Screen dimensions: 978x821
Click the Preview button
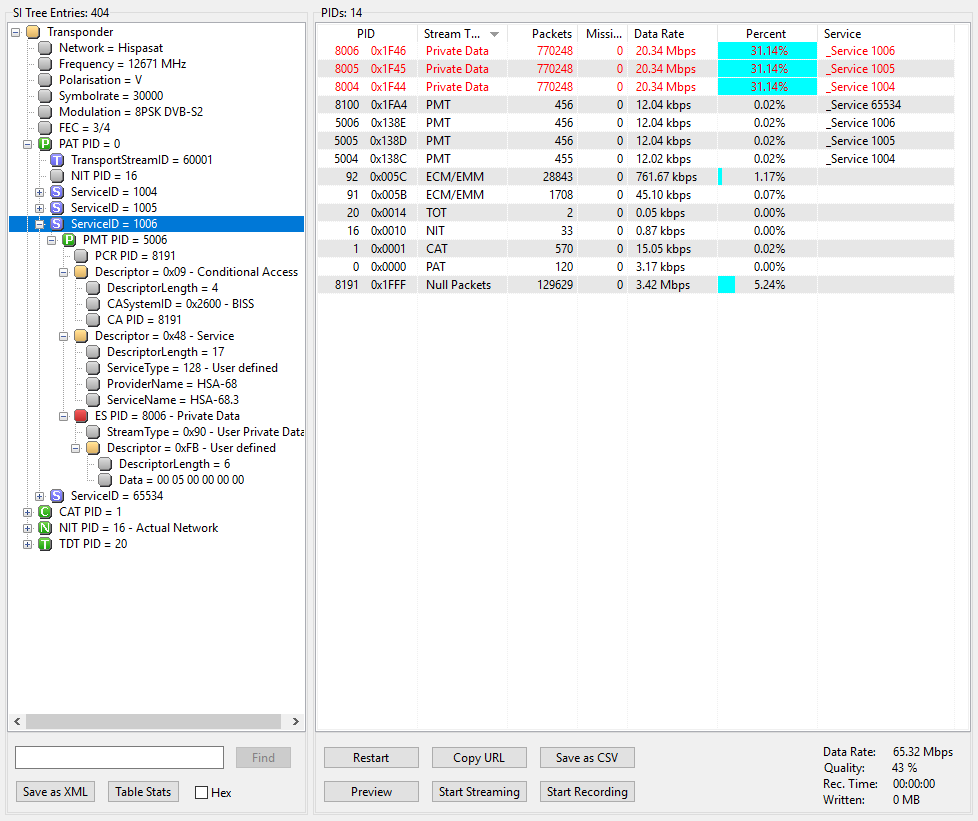(371, 791)
